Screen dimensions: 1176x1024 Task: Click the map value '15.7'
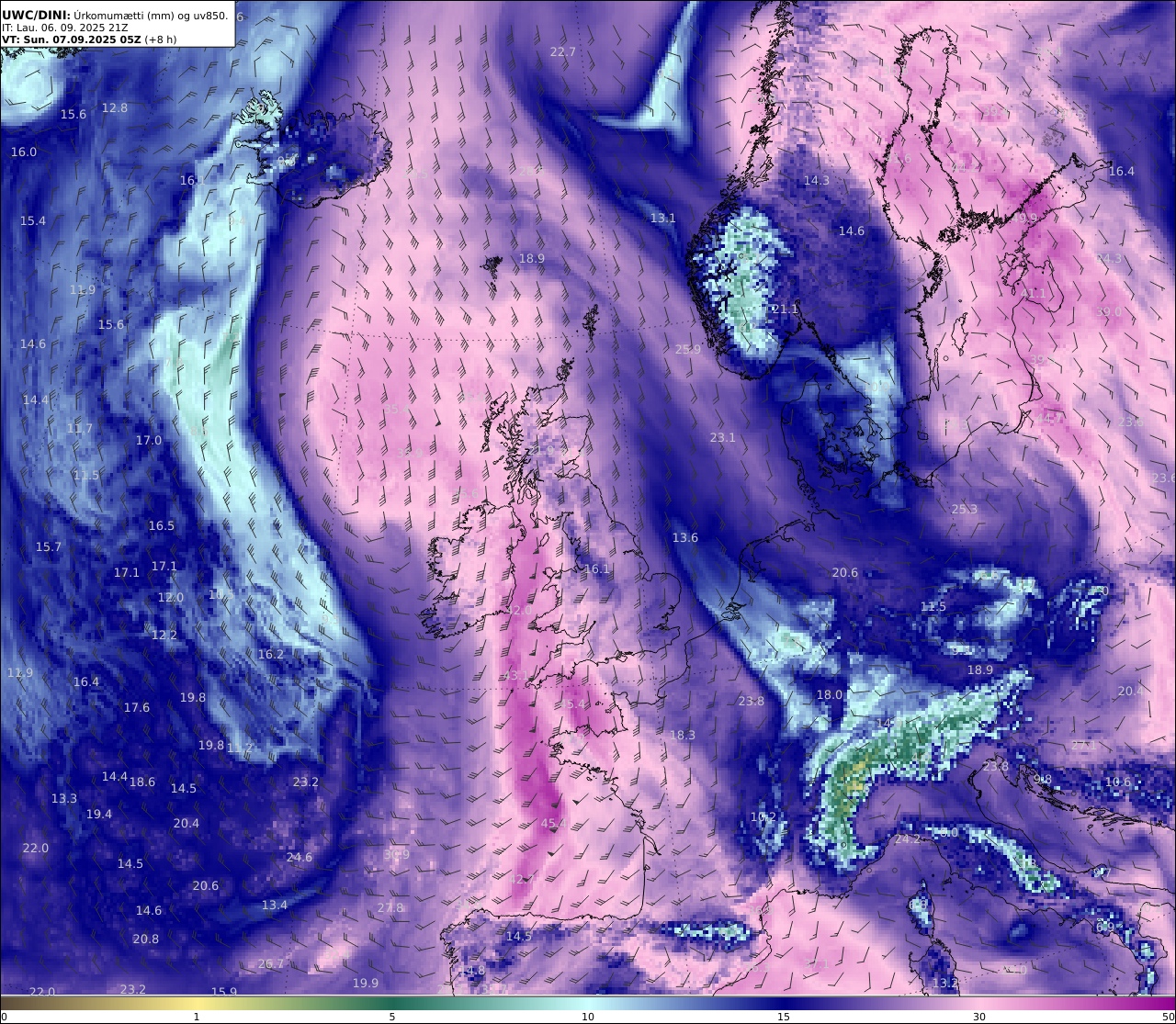coord(49,546)
